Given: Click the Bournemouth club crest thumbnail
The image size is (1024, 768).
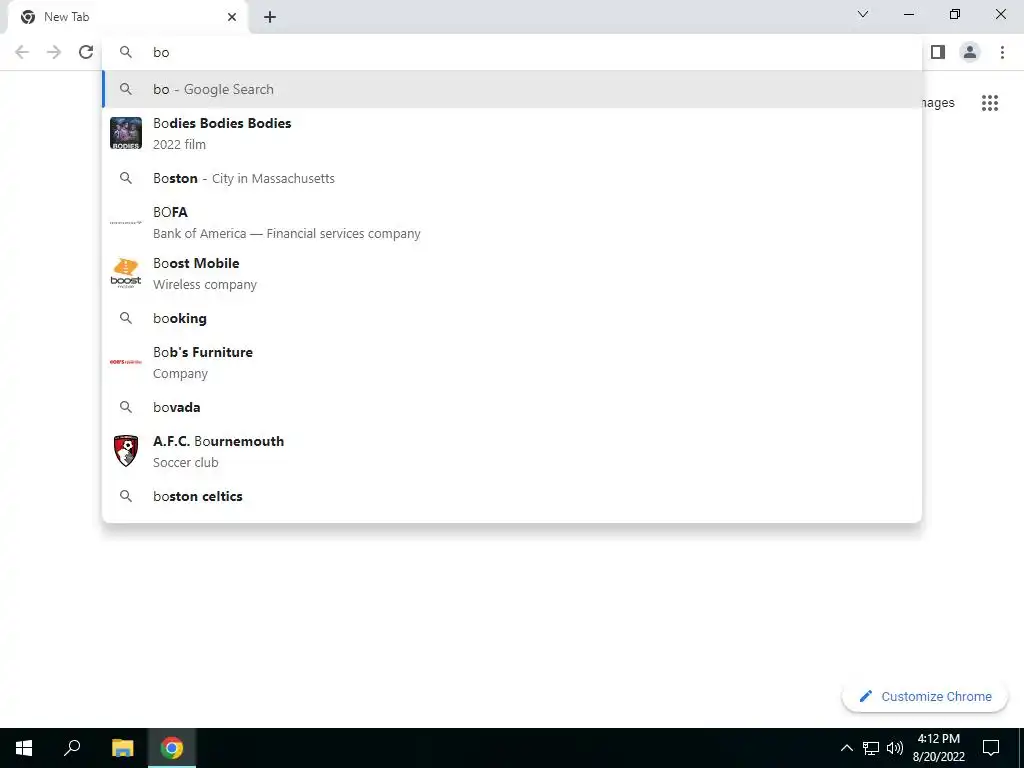Looking at the screenshot, I should point(126,451).
